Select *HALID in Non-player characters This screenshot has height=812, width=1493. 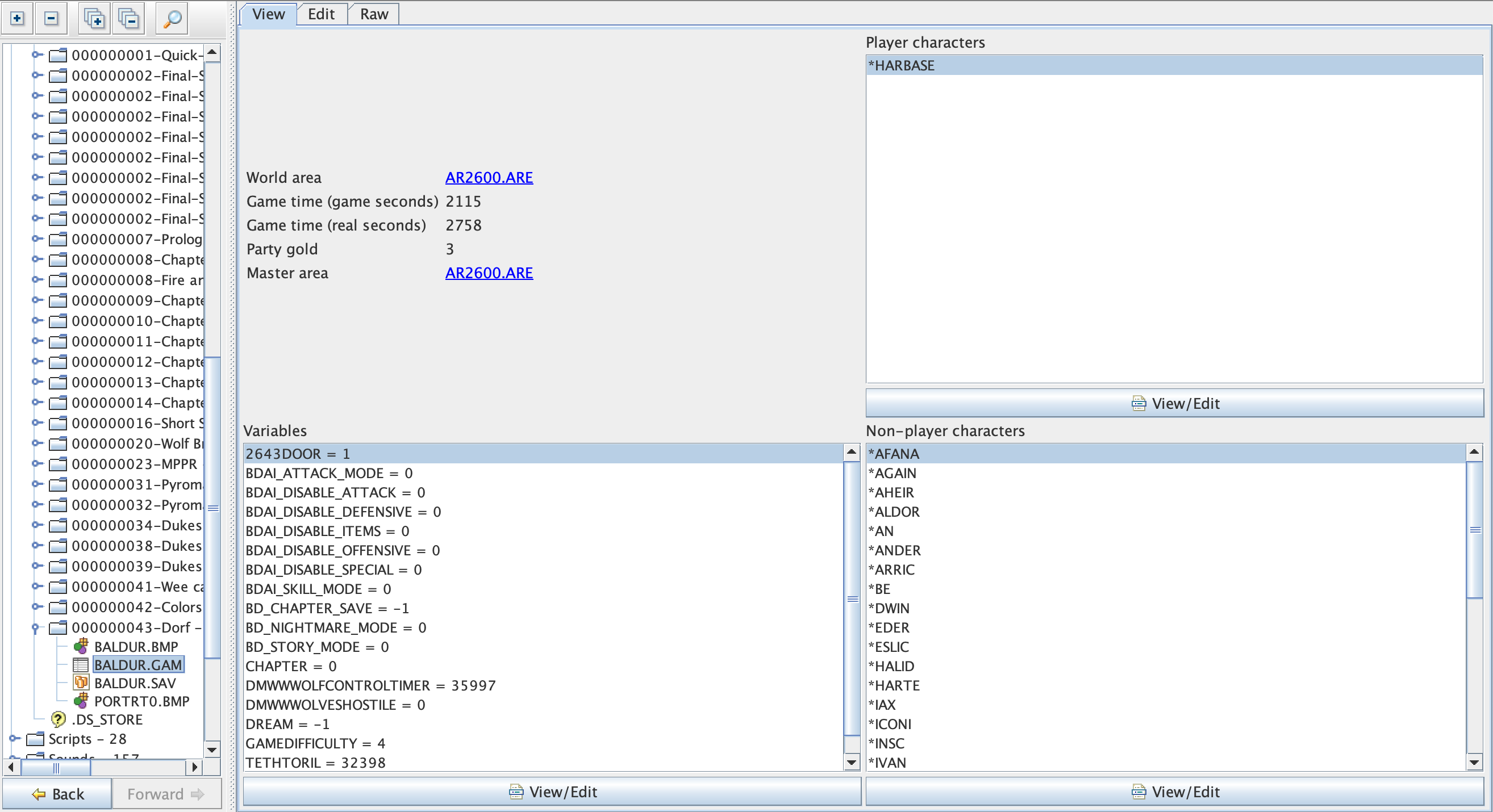pyautogui.click(x=1166, y=666)
